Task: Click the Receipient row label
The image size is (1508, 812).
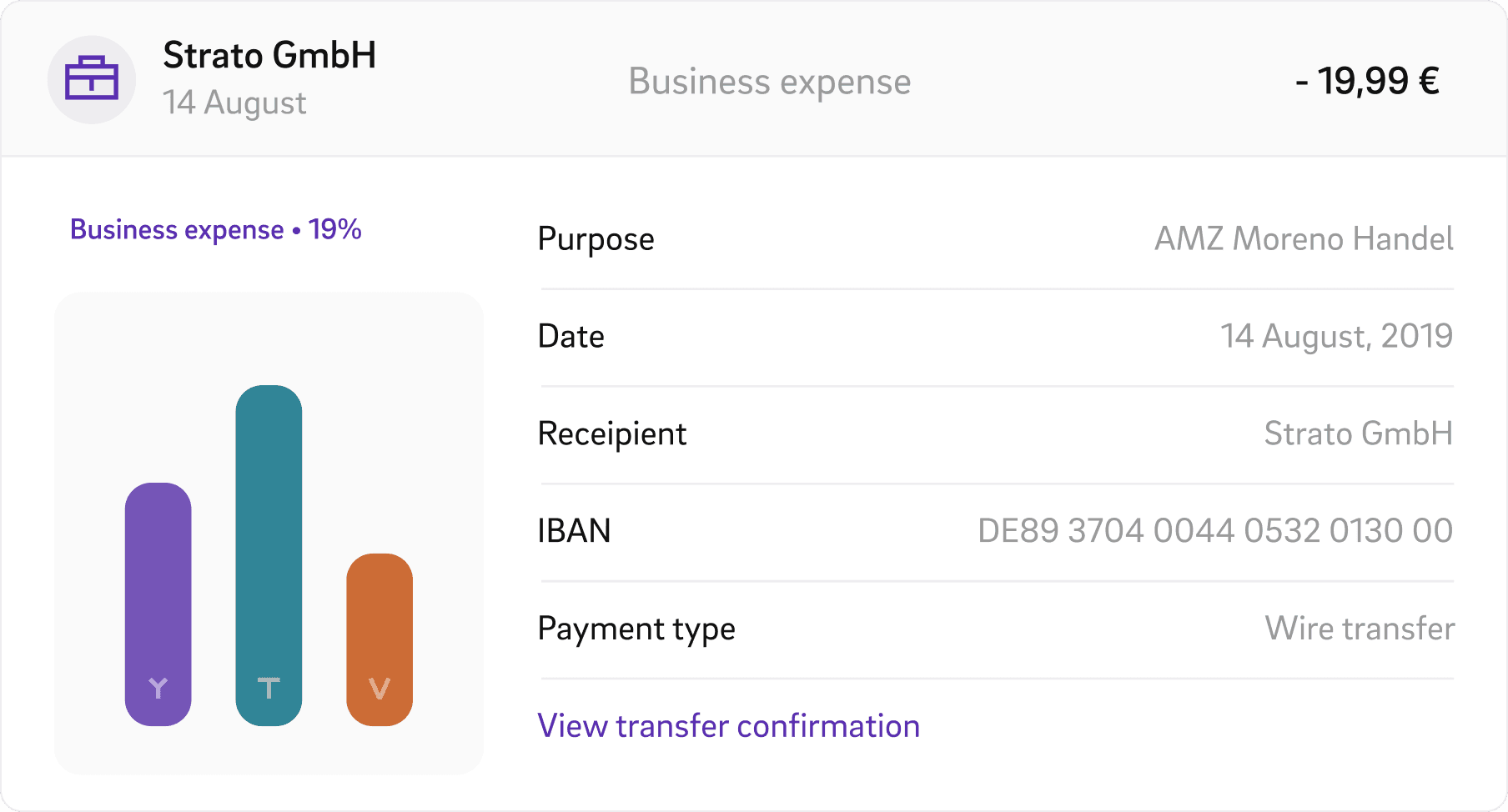Action: tap(611, 434)
